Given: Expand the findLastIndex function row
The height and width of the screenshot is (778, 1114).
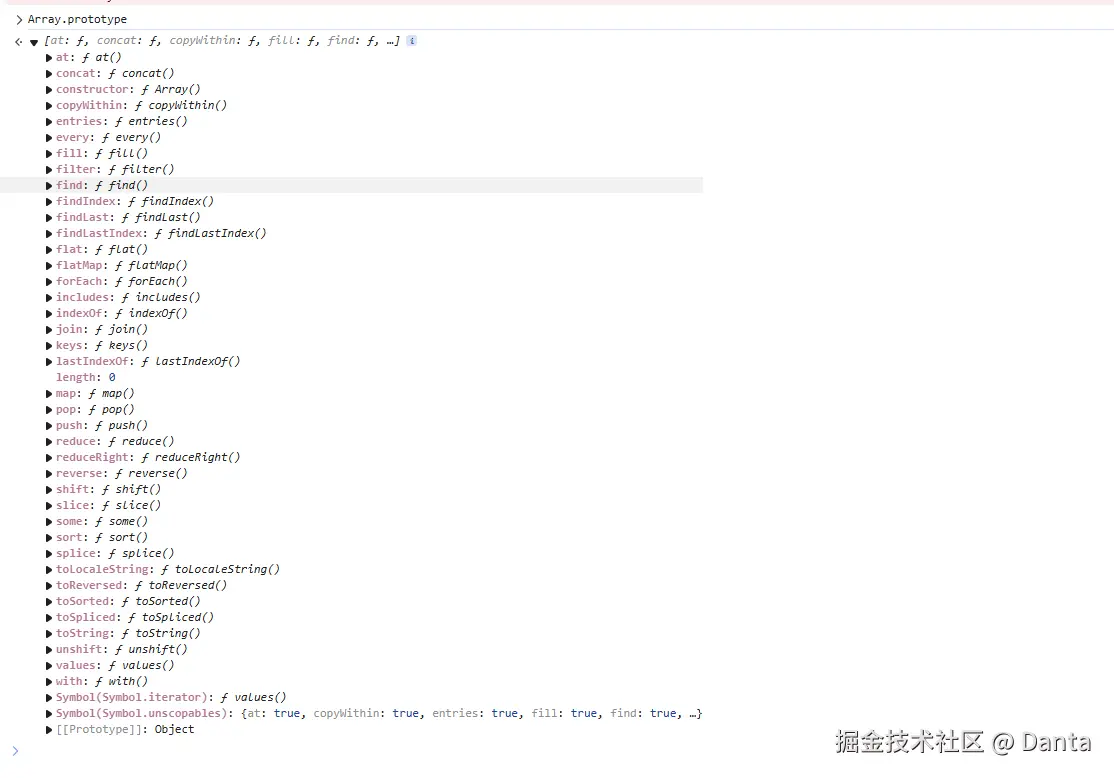Looking at the screenshot, I should pos(49,234).
